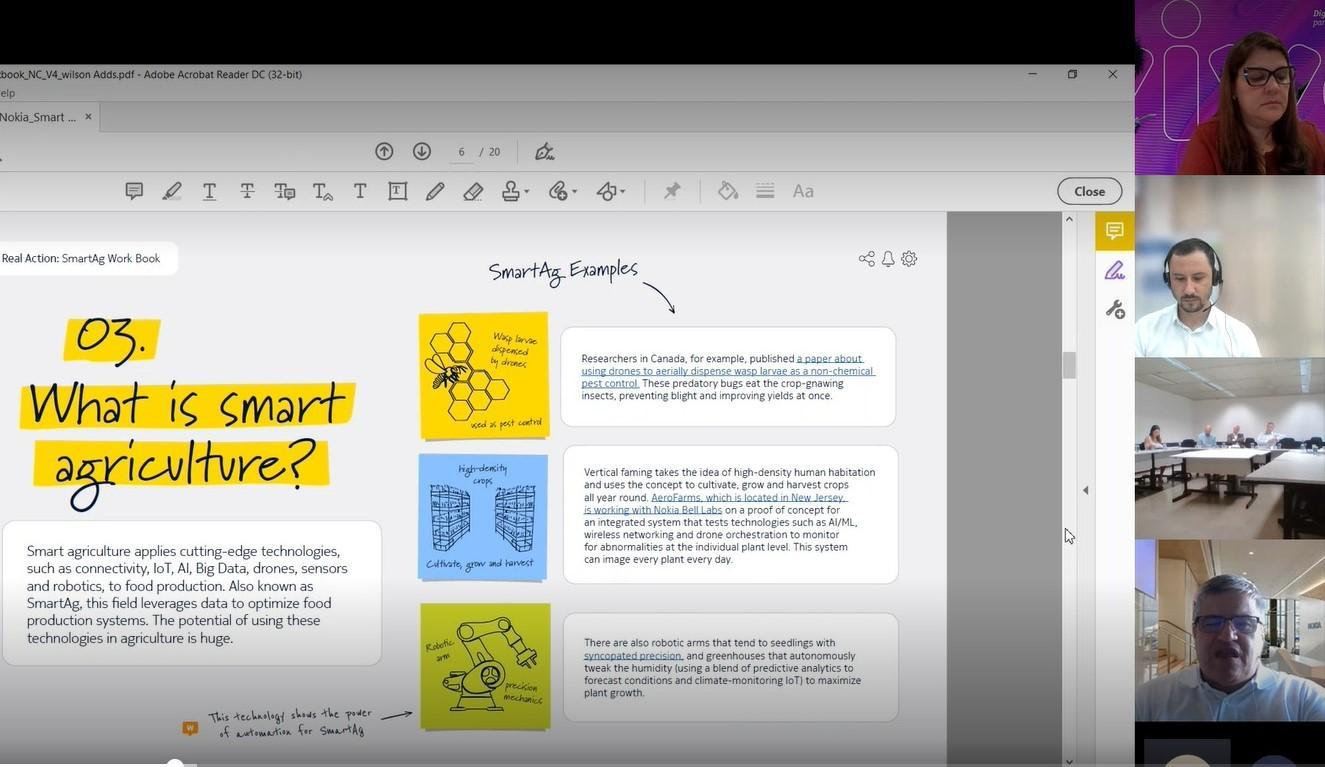Click the page number input field
Screen dimensions: 1325x767
coord(461,152)
